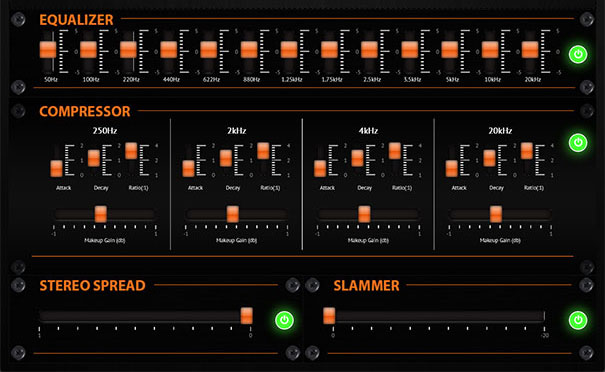Click the 2.5kHz equalizer slider handle
The width and height of the screenshot is (605, 372).
(x=369, y=50)
